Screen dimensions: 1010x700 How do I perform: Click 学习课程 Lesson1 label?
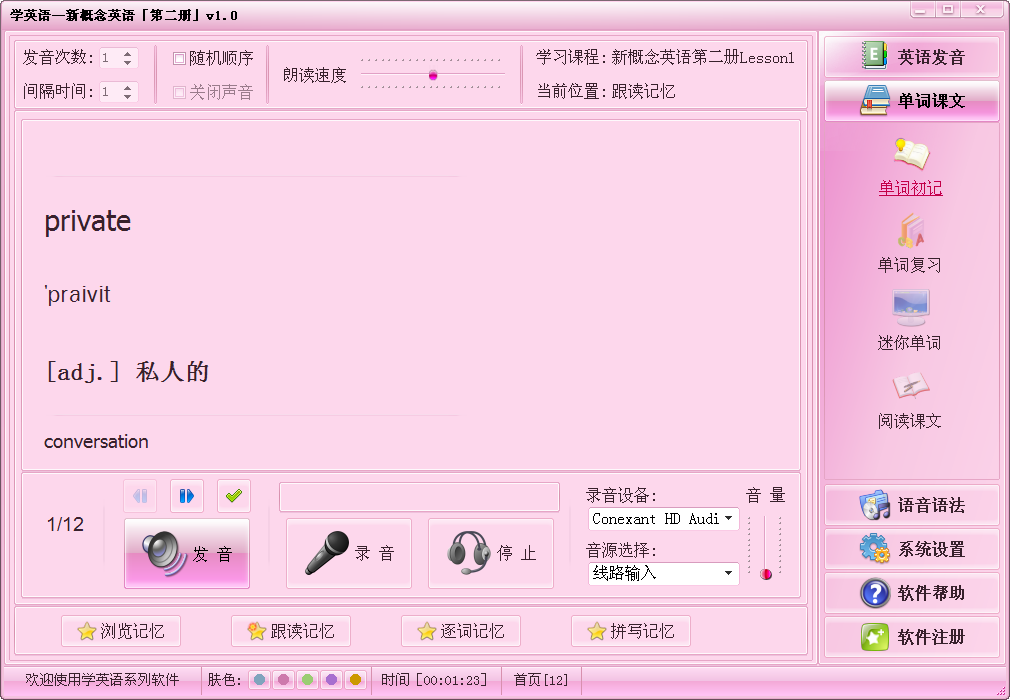pyautogui.click(x=665, y=57)
